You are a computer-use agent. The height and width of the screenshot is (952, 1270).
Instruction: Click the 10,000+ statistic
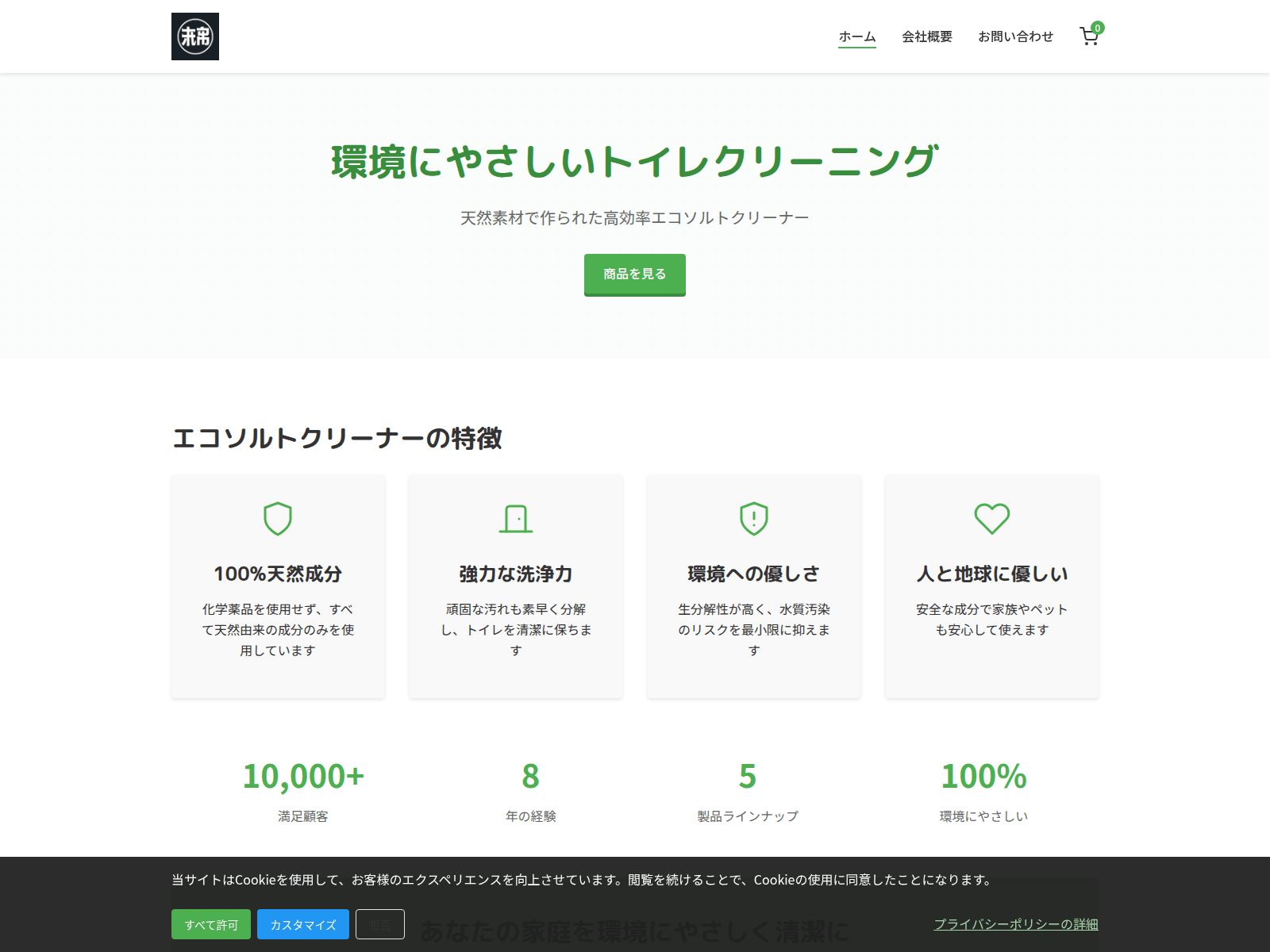click(x=303, y=776)
